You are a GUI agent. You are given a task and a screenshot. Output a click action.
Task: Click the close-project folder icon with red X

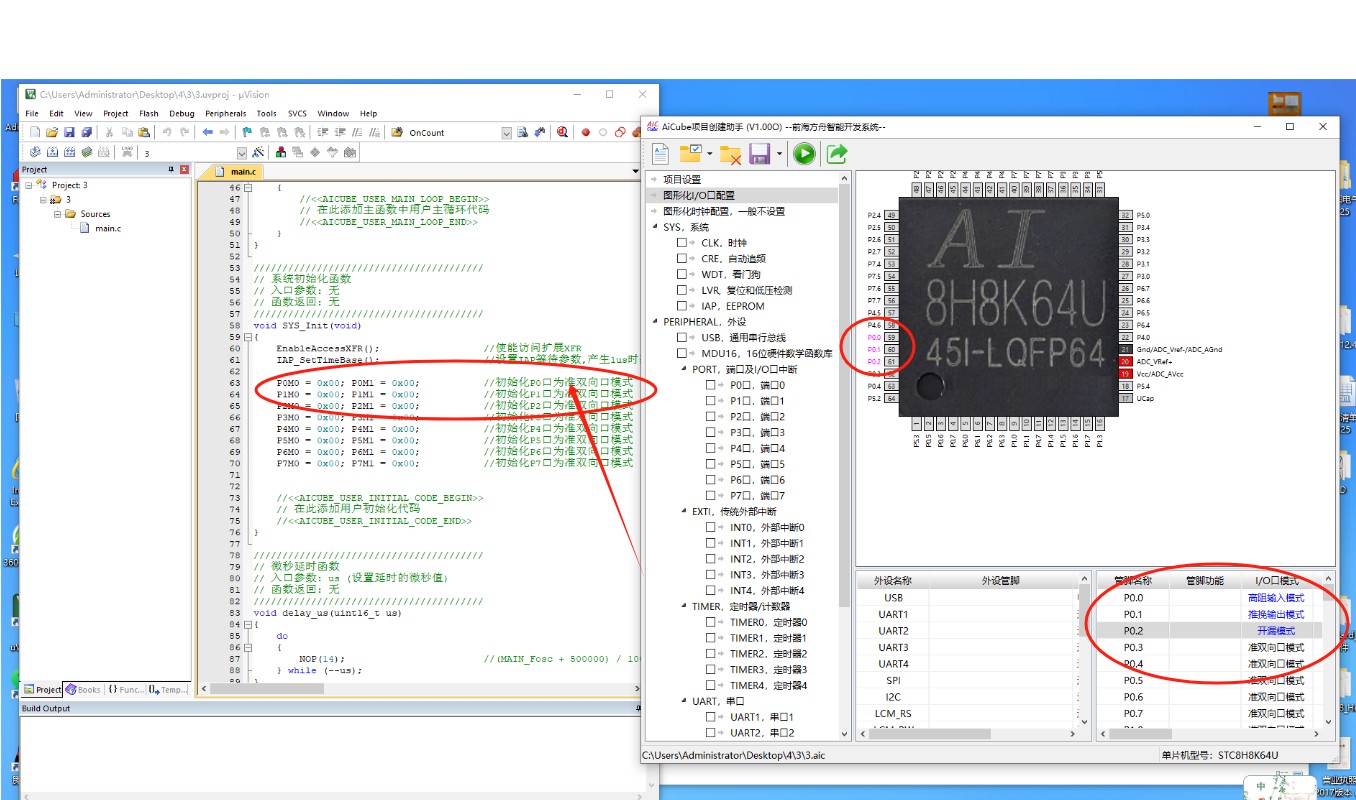(x=731, y=154)
